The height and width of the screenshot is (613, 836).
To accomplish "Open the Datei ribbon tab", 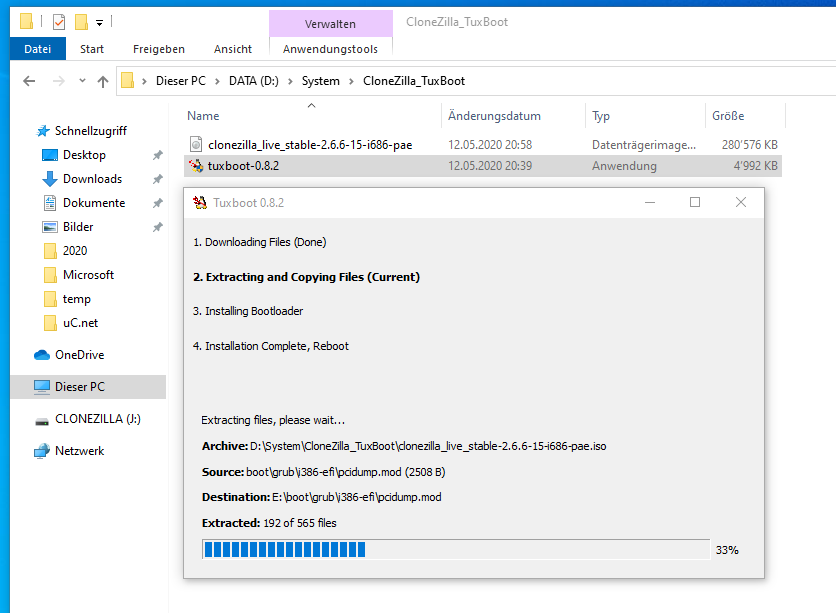I will 38,49.
